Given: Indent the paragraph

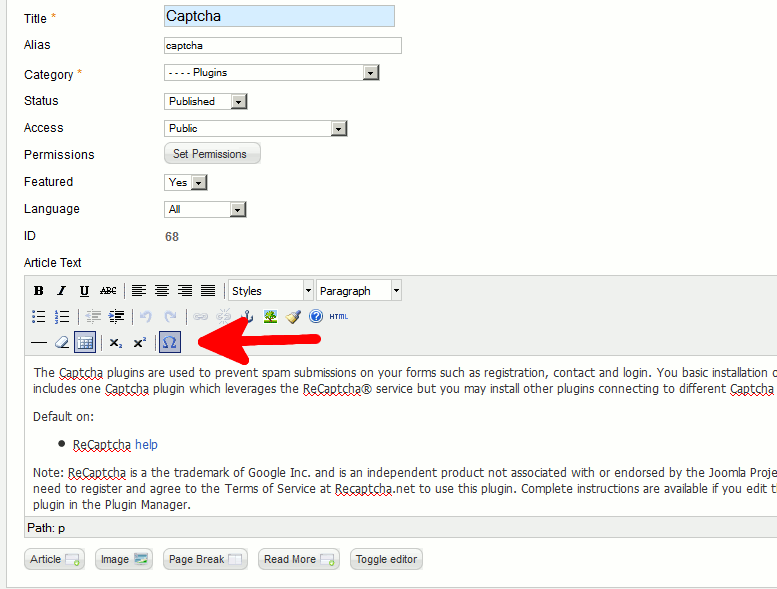Looking at the screenshot, I should pyautogui.click(x=116, y=317).
